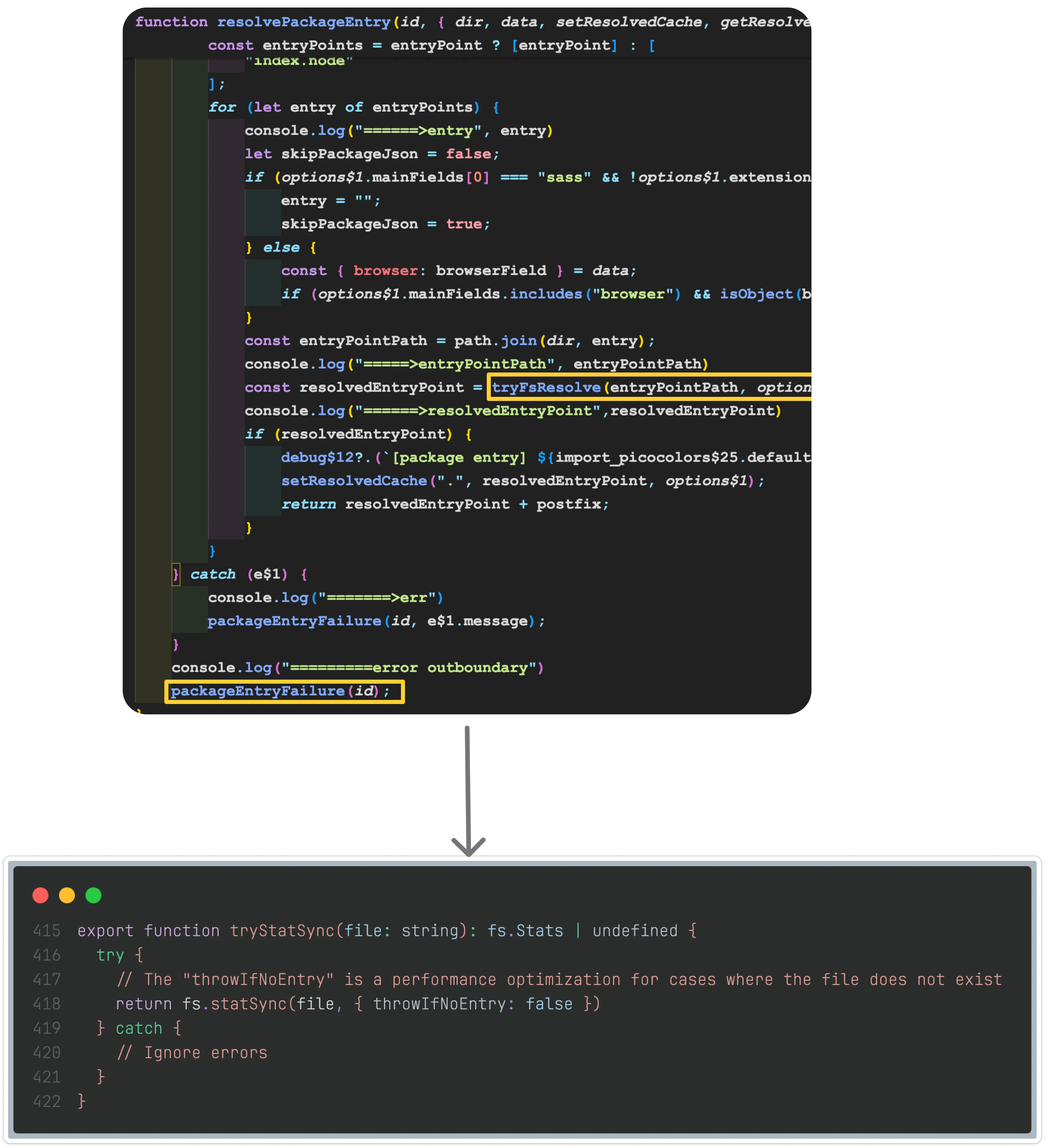Click the yellow minimize dot
Image resolution: width=1045 pixels, height=1148 pixels.
(x=67, y=895)
